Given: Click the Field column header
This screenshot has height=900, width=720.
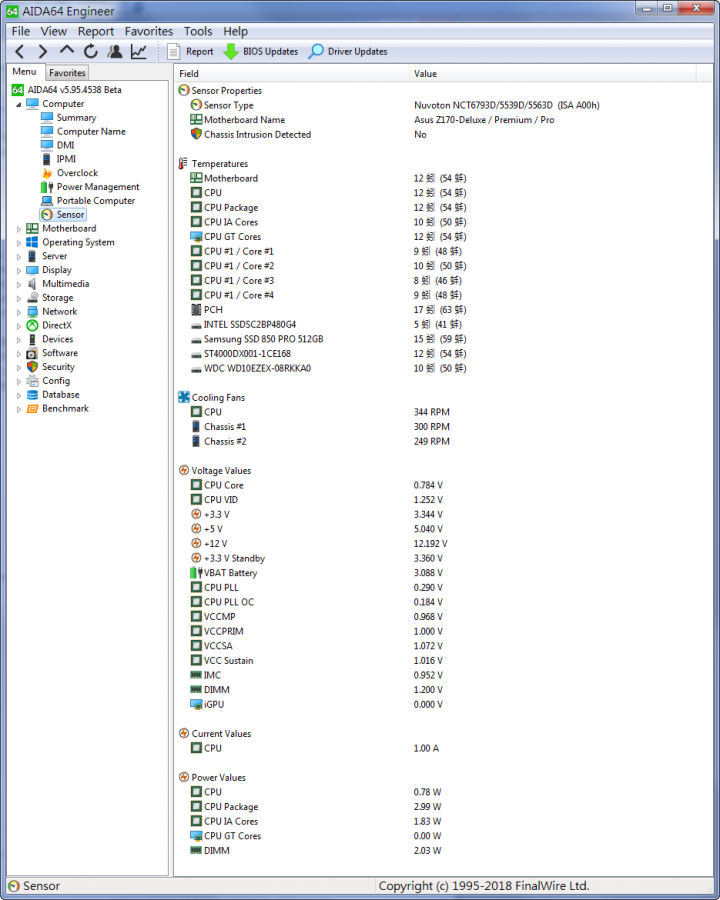Looking at the screenshot, I should pyautogui.click(x=292, y=73).
